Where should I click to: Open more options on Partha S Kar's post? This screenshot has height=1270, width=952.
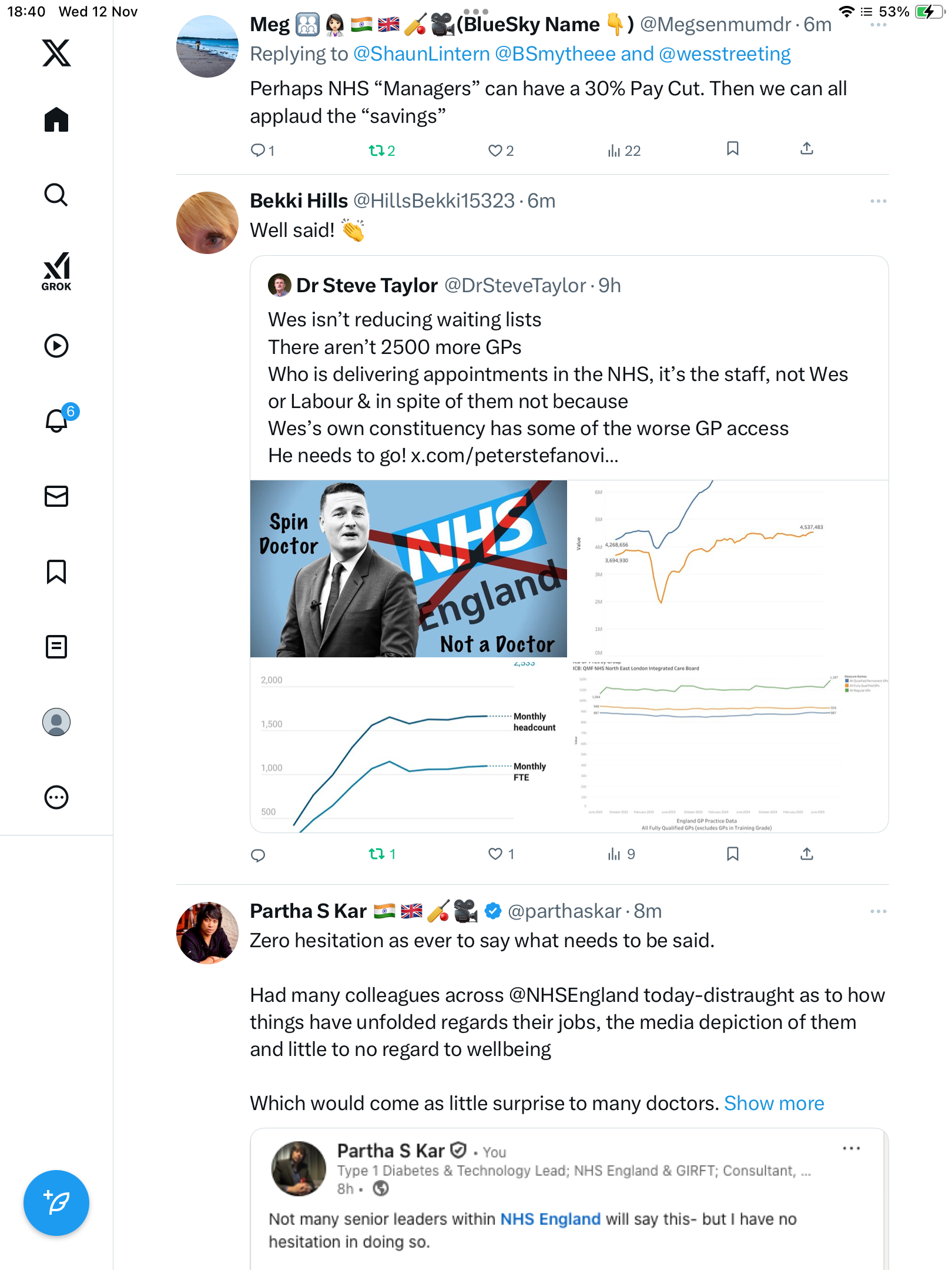(x=878, y=911)
